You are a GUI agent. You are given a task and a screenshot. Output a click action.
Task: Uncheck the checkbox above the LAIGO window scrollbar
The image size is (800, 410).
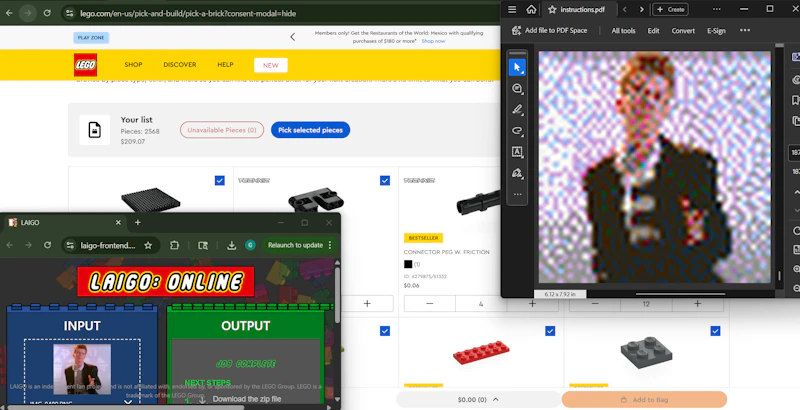[x=385, y=331]
